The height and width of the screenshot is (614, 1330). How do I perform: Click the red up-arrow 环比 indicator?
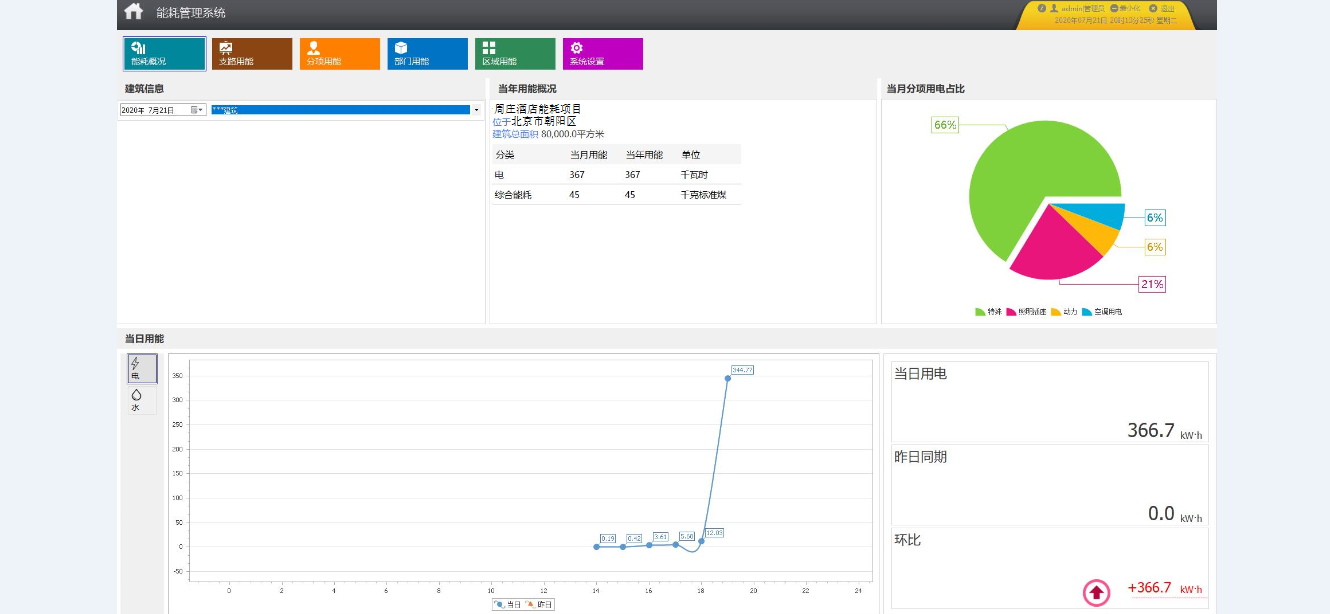pyautogui.click(x=1096, y=593)
